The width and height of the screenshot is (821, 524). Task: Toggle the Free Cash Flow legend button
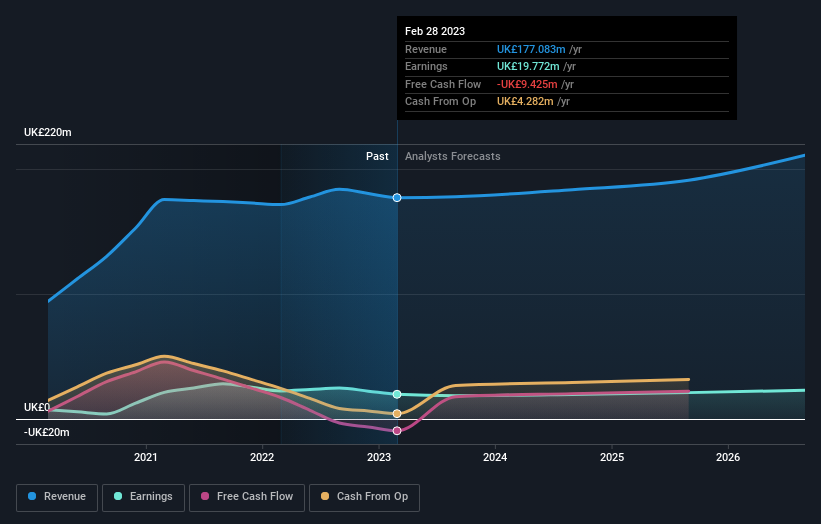pos(247,497)
